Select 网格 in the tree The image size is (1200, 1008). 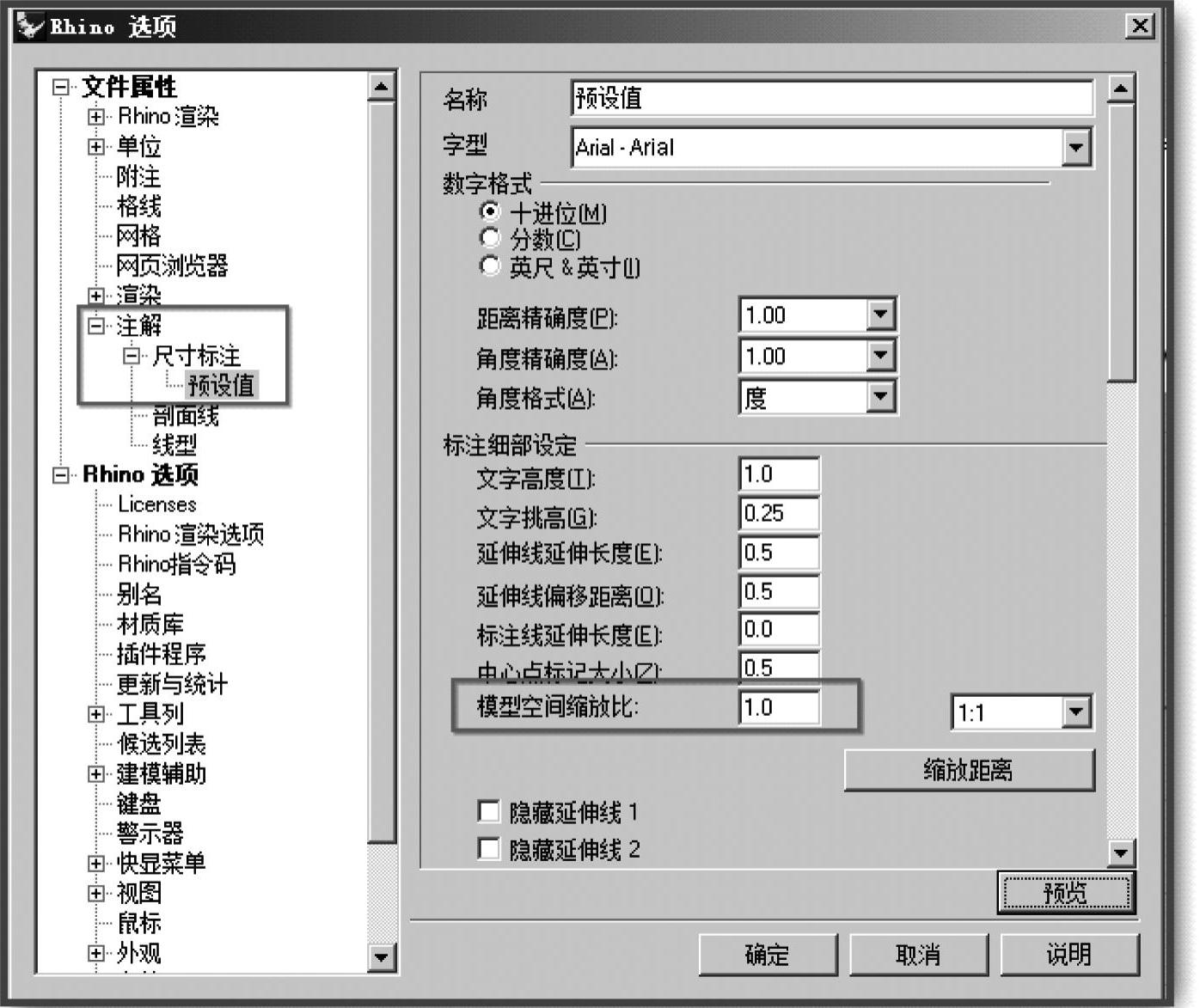pyautogui.click(x=138, y=235)
